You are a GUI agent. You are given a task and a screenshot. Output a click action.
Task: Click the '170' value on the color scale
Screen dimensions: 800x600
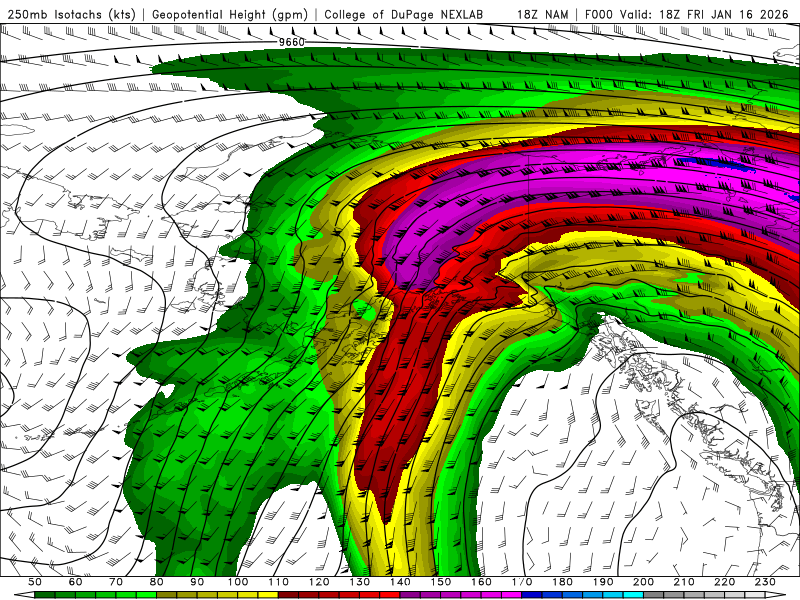point(522,582)
